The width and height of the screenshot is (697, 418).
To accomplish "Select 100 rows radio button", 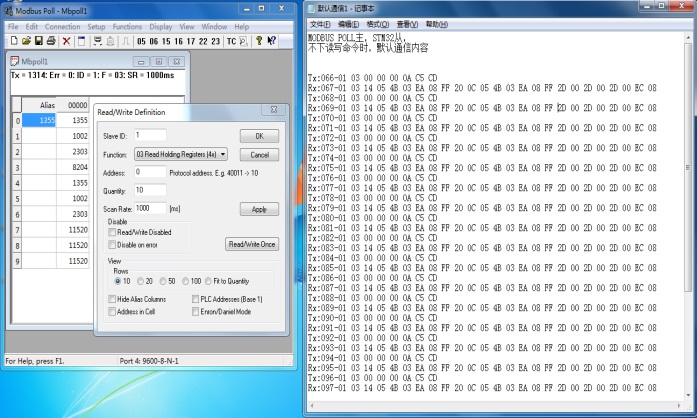I will [x=185, y=281].
